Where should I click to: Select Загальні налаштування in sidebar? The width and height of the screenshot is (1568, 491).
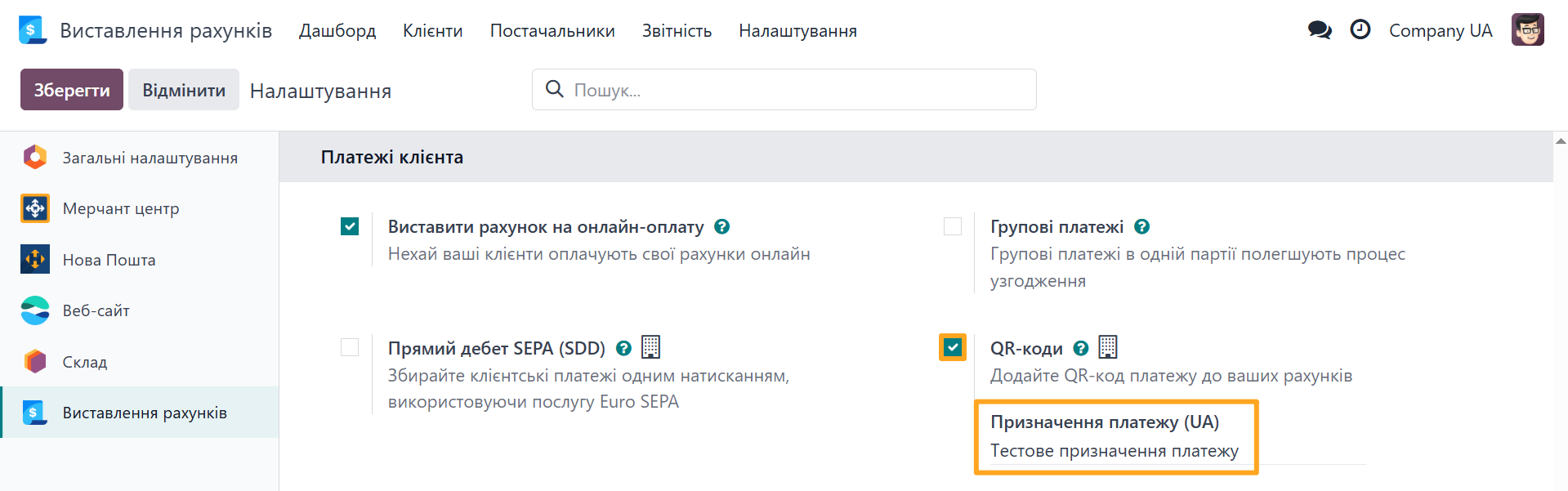click(x=139, y=158)
